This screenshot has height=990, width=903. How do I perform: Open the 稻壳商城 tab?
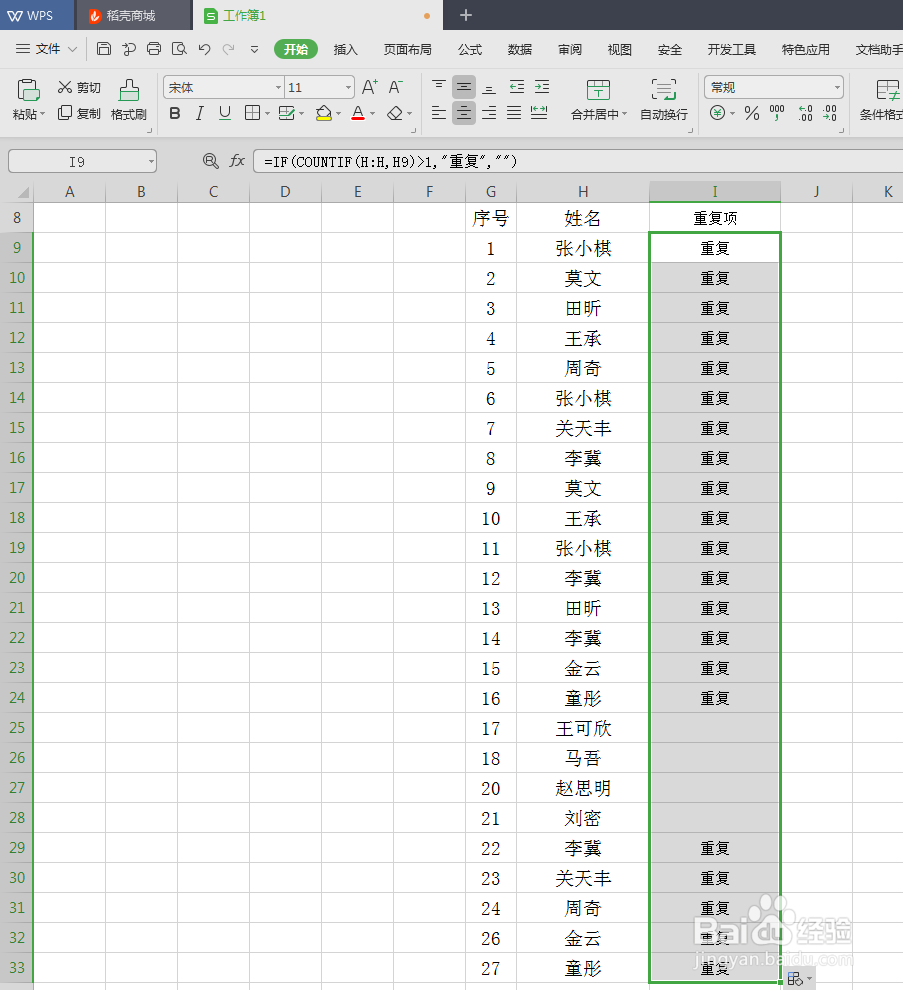[x=133, y=15]
